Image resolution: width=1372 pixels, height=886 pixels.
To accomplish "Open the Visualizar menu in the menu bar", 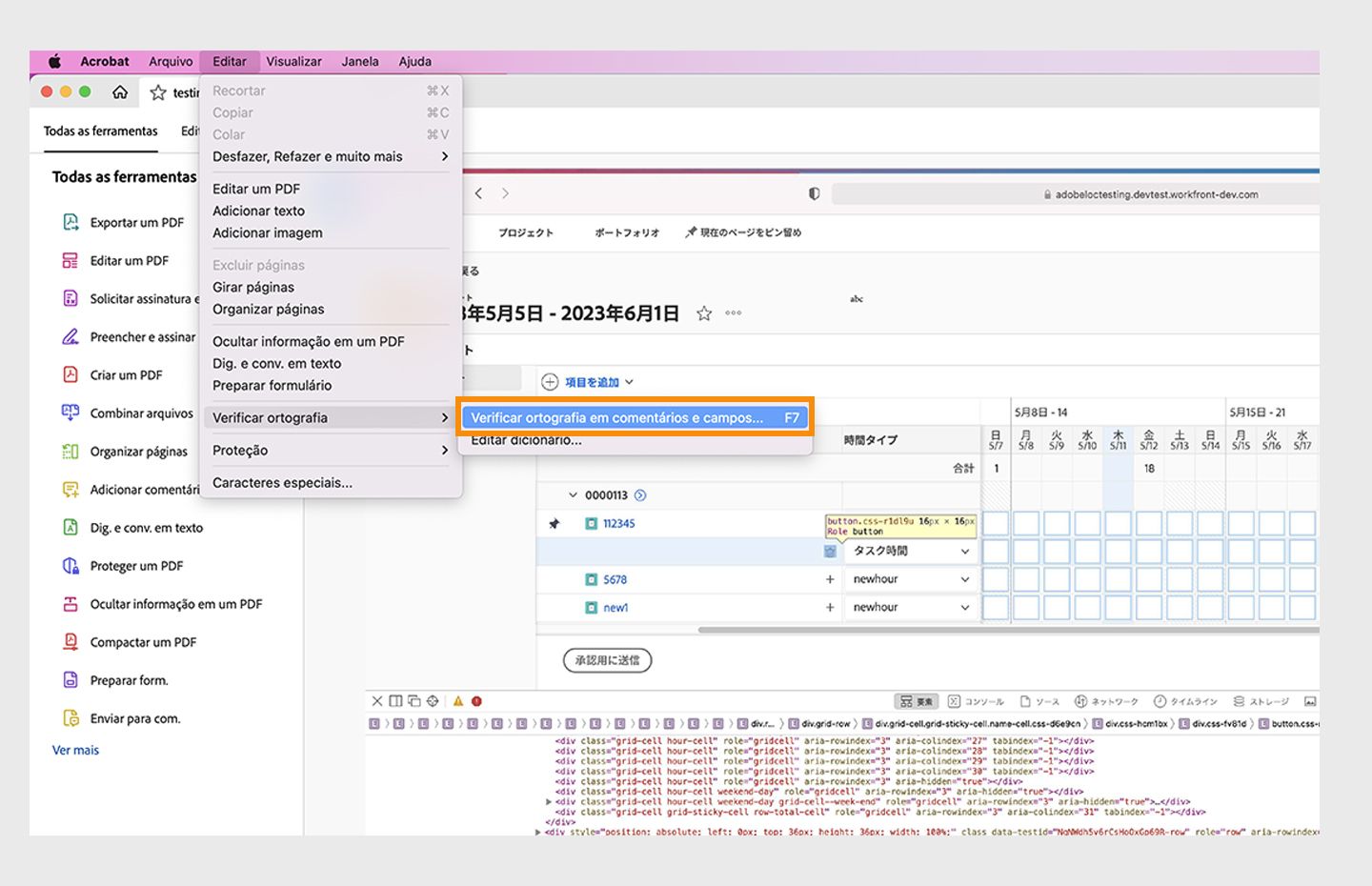I will 293,61.
